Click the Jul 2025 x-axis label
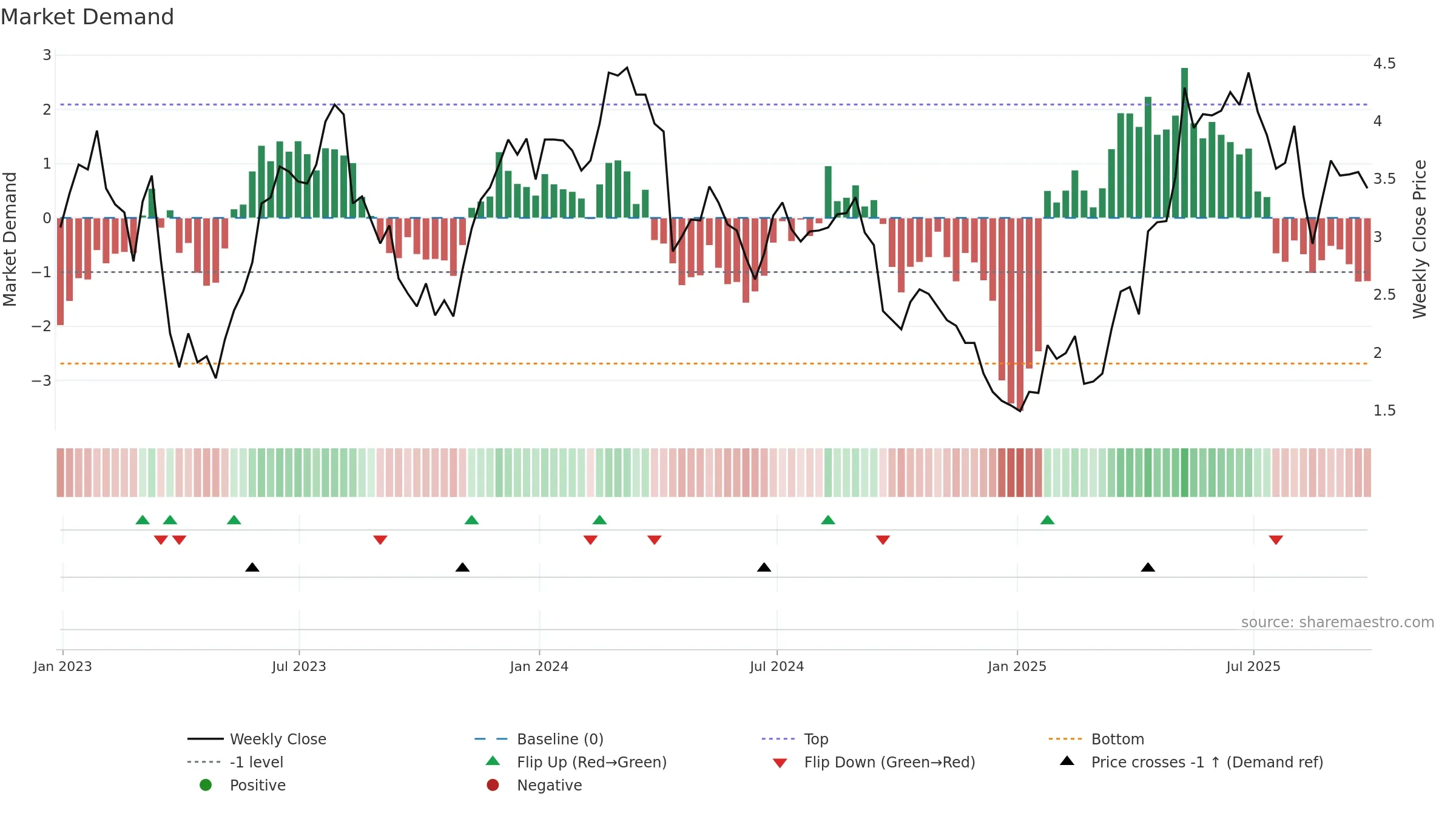The height and width of the screenshot is (819, 1456). (x=1253, y=666)
